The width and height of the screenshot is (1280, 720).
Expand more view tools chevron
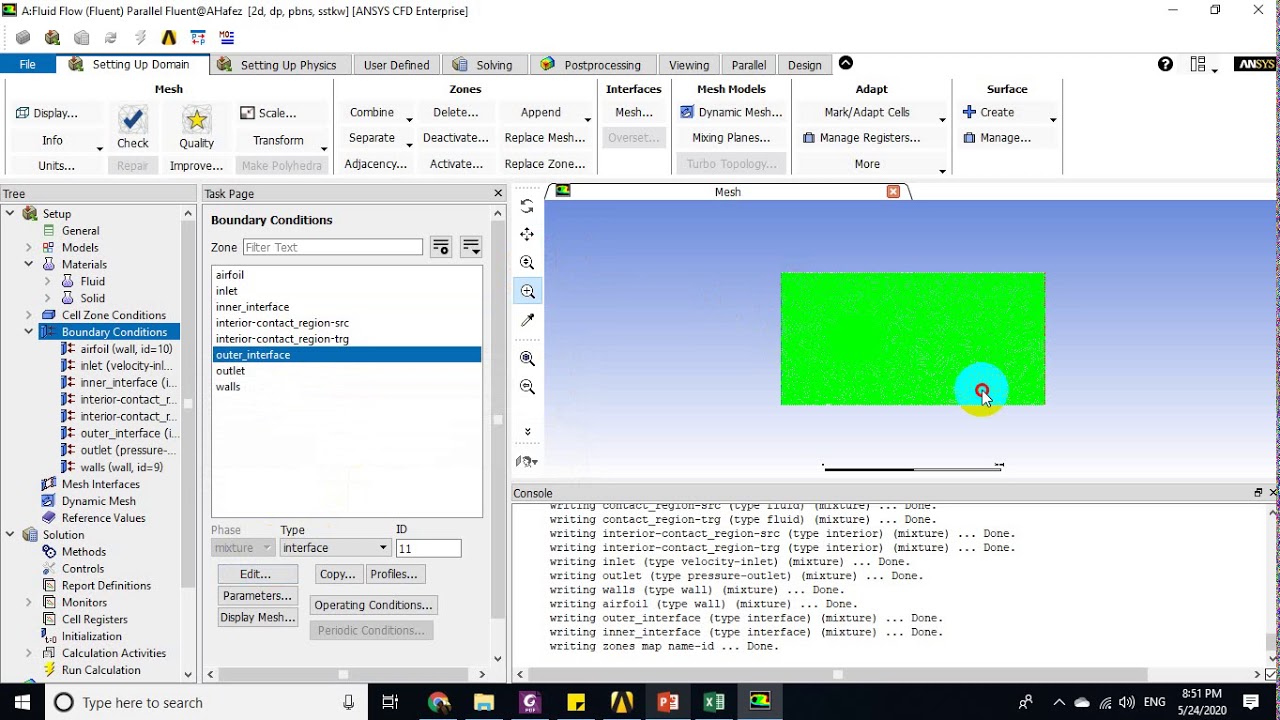pos(527,432)
